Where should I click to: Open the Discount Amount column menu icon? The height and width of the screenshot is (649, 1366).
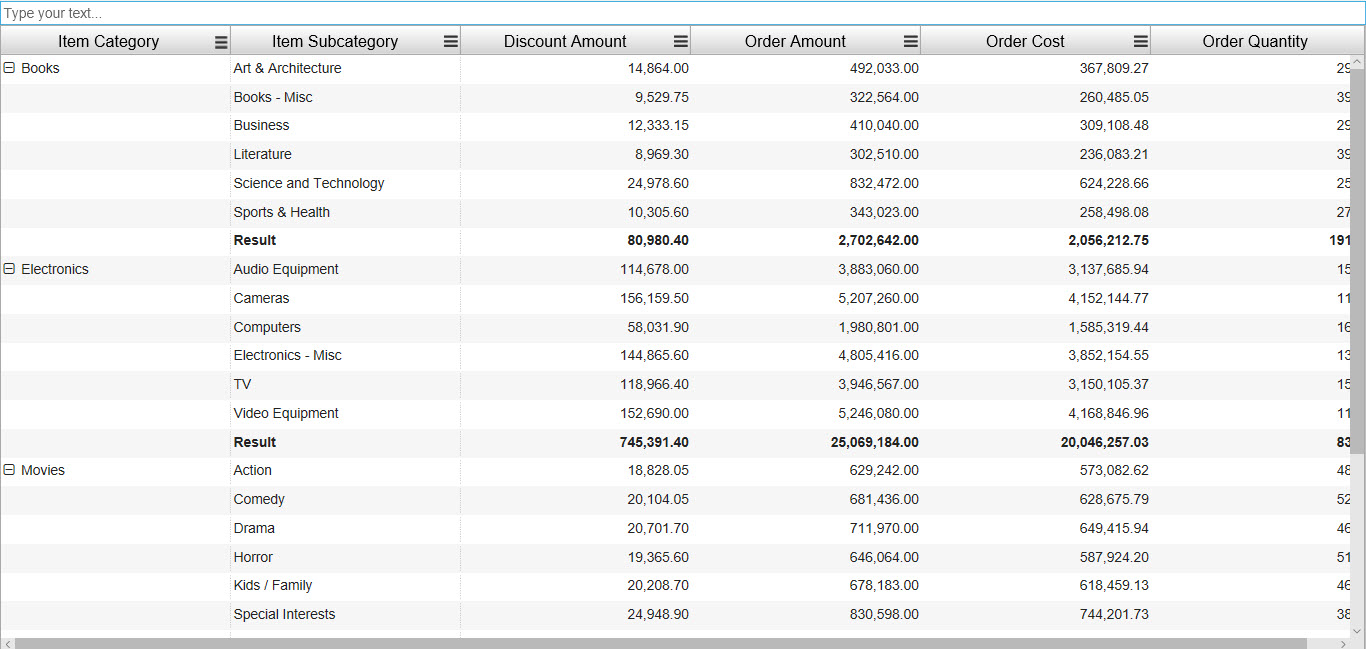[x=681, y=42]
